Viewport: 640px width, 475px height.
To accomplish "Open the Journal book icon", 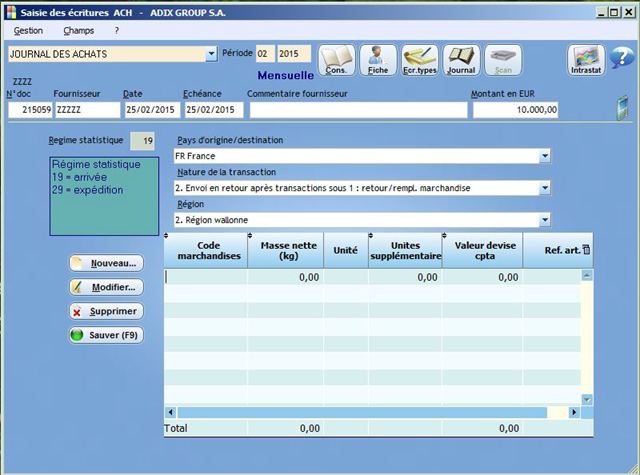I will (x=461, y=60).
